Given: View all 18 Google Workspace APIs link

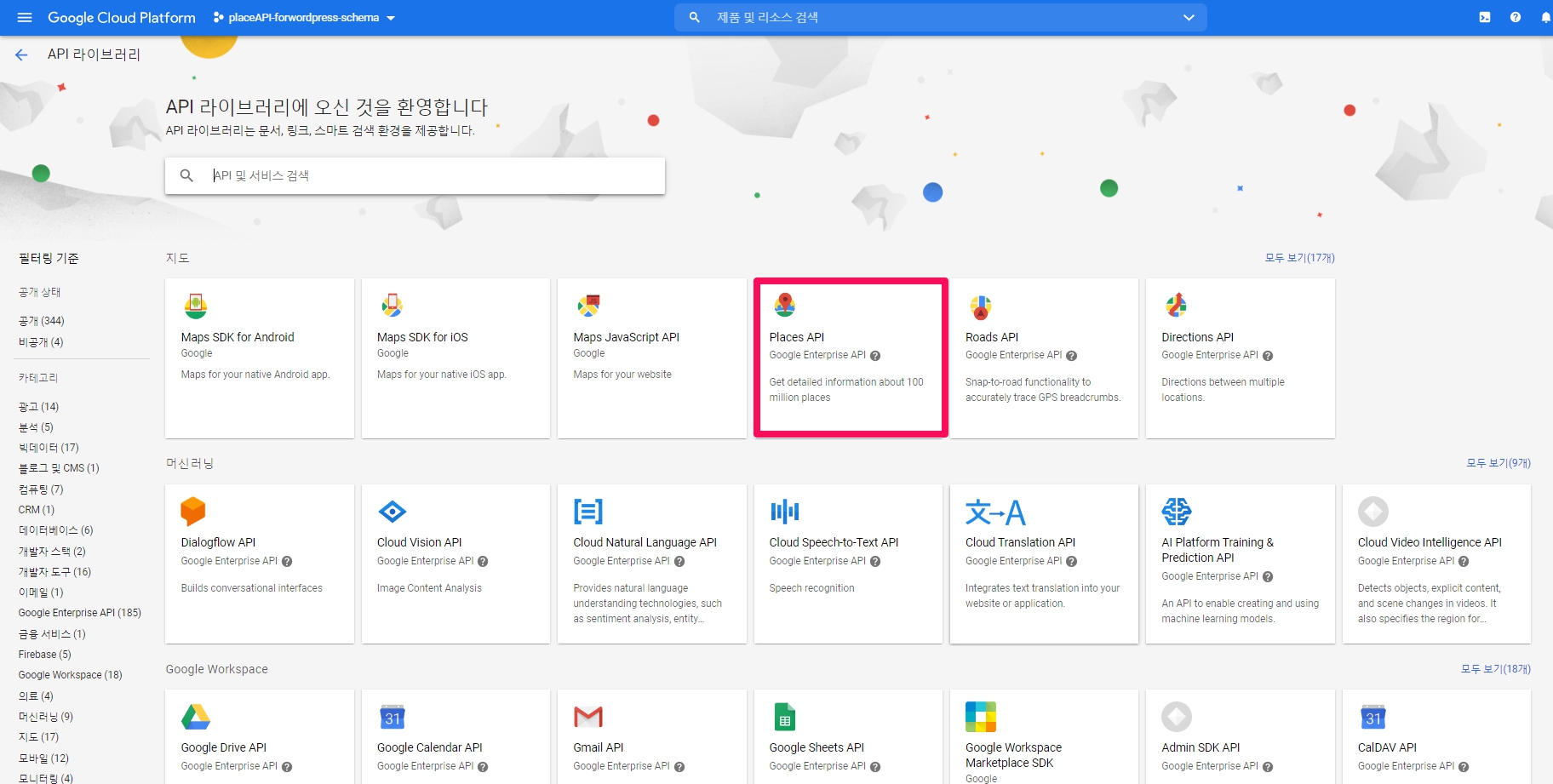Looking at the screenshot, I should [1495, 669].
